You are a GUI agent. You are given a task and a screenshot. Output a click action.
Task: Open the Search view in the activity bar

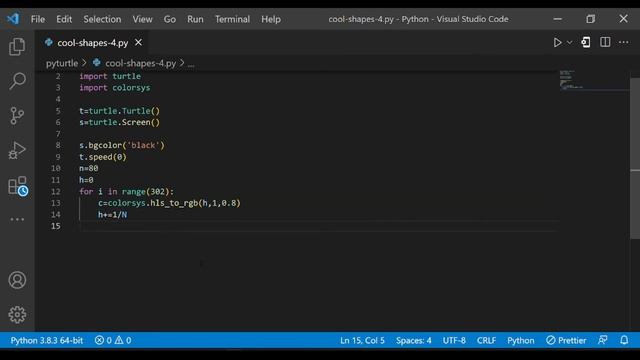point(17,81)
